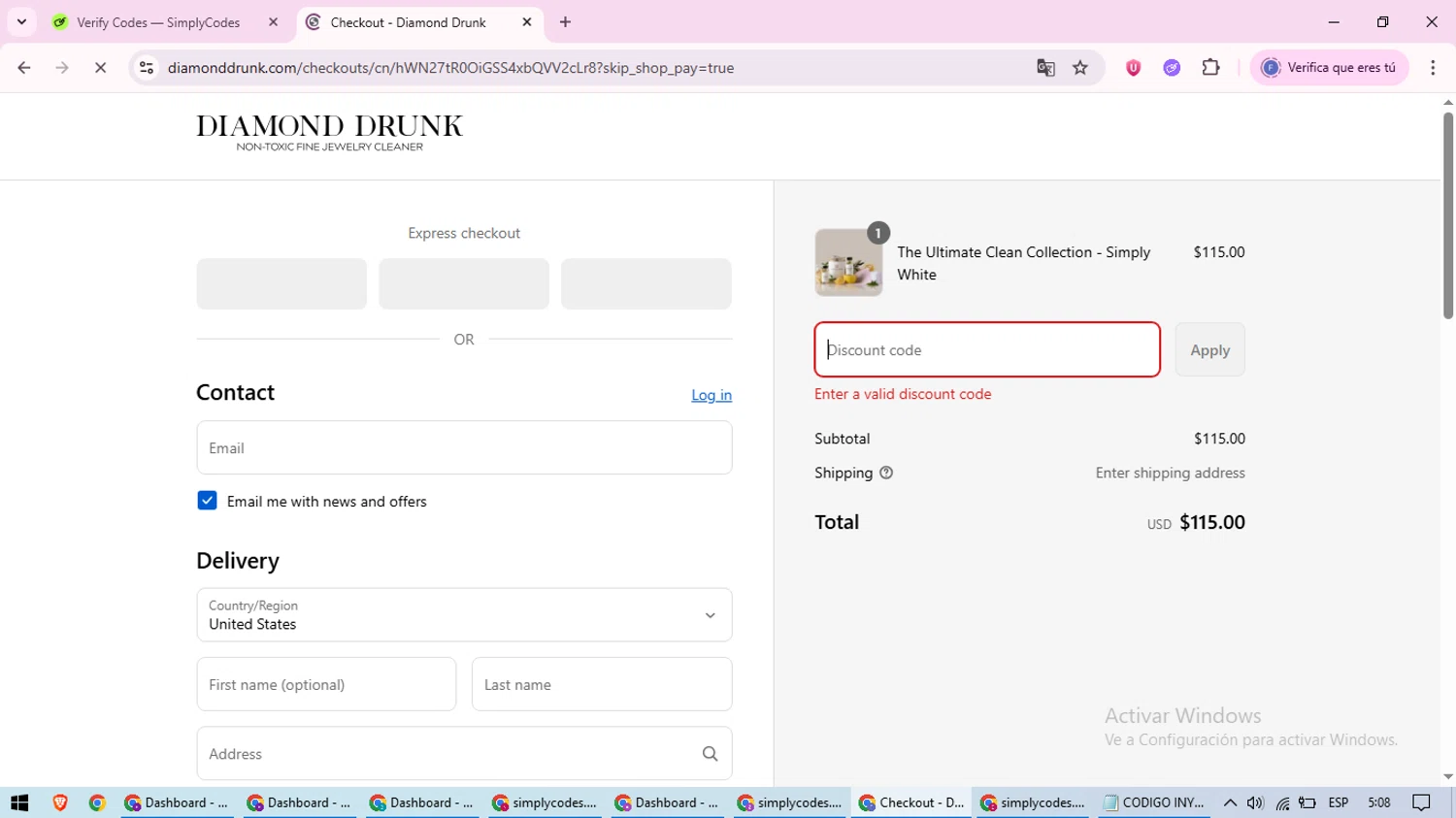Open the standalone Chrome taskbar icon
The image size is (1456, 818).
(x=97, y=802)
